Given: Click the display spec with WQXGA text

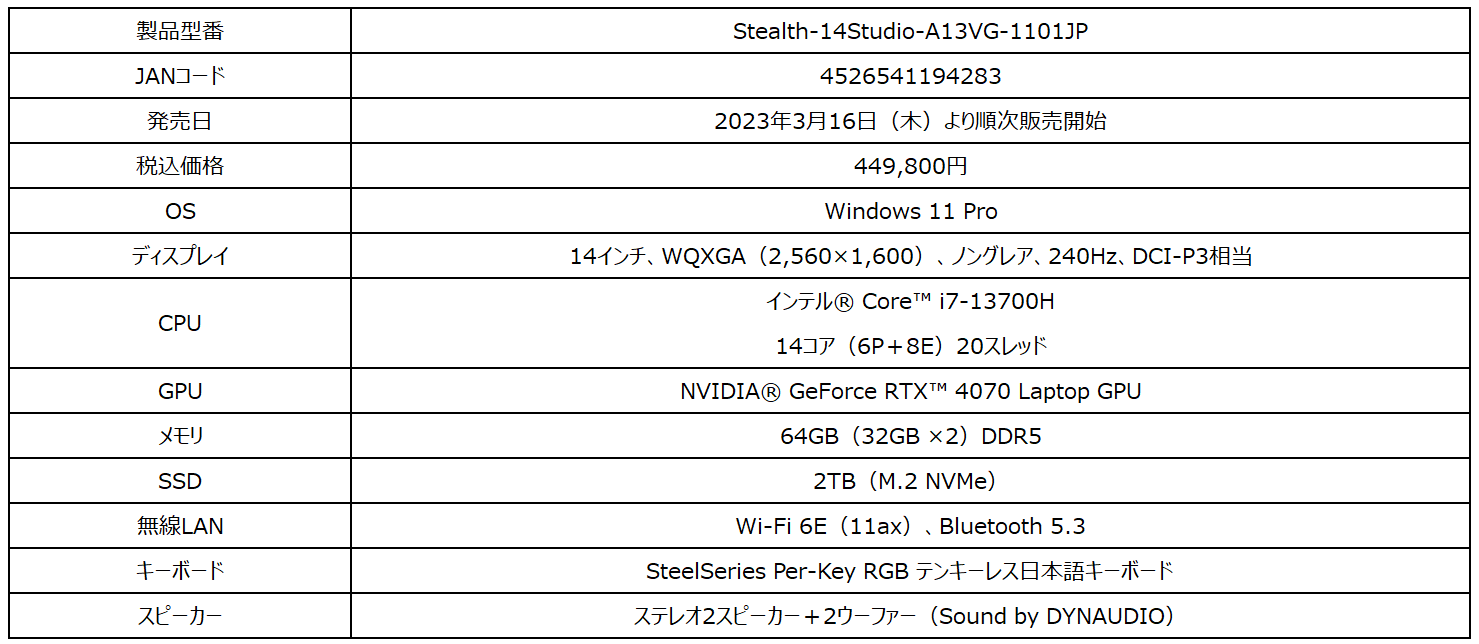Looking at the screenshot, I should pos(910,256).
